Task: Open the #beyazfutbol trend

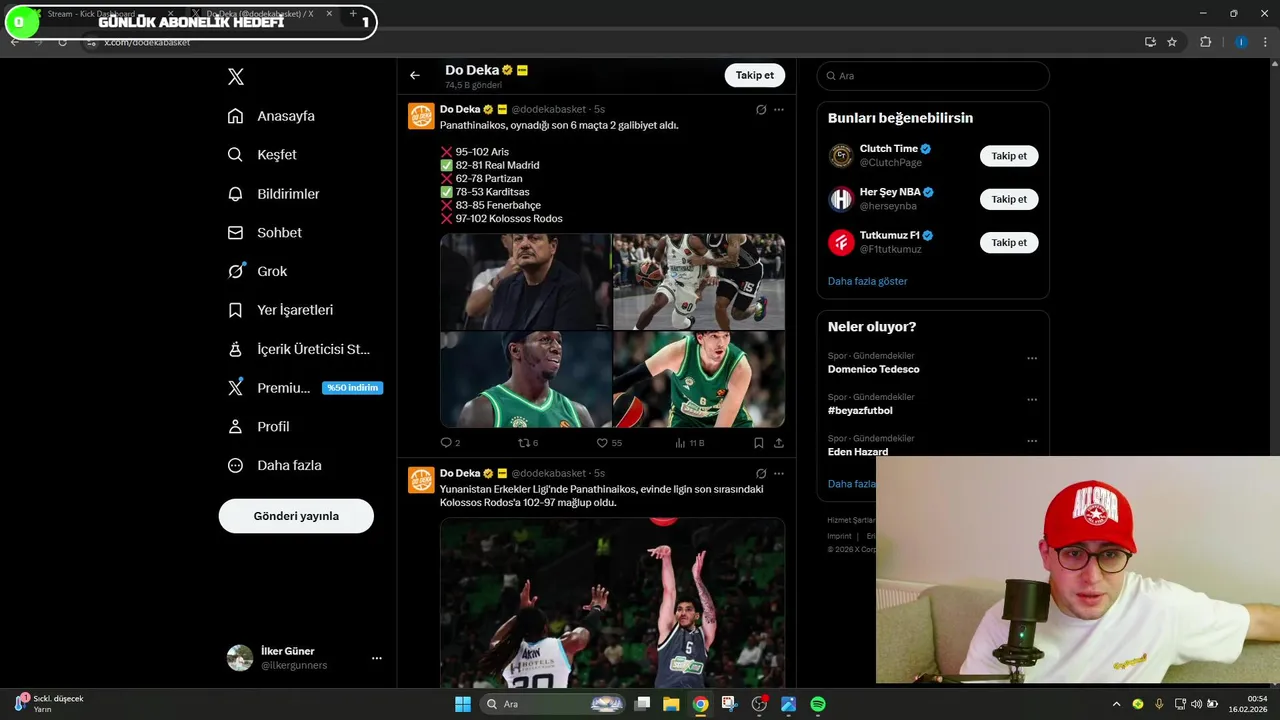Action: [x=860, y=410]
